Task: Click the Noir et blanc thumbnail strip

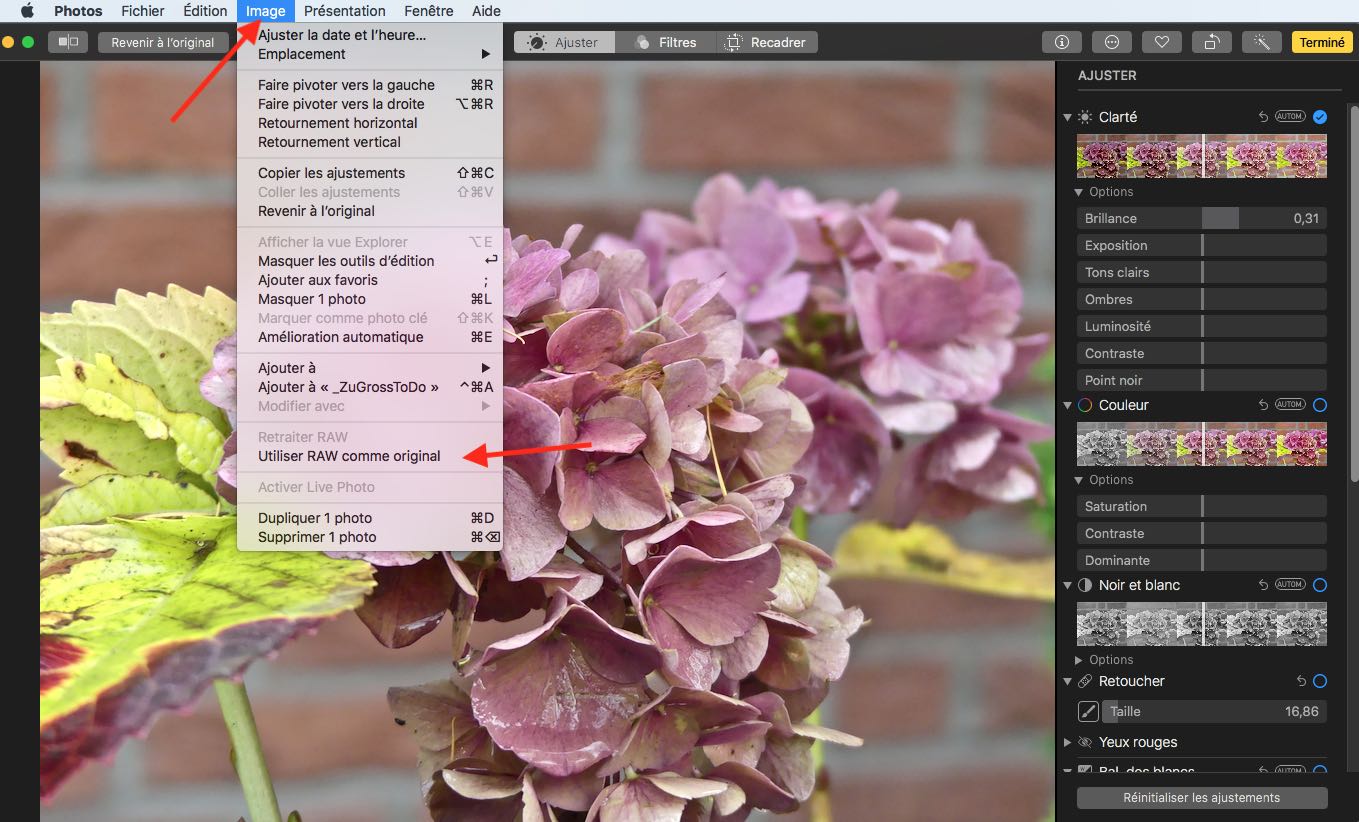Action: tap(1202, 624)
